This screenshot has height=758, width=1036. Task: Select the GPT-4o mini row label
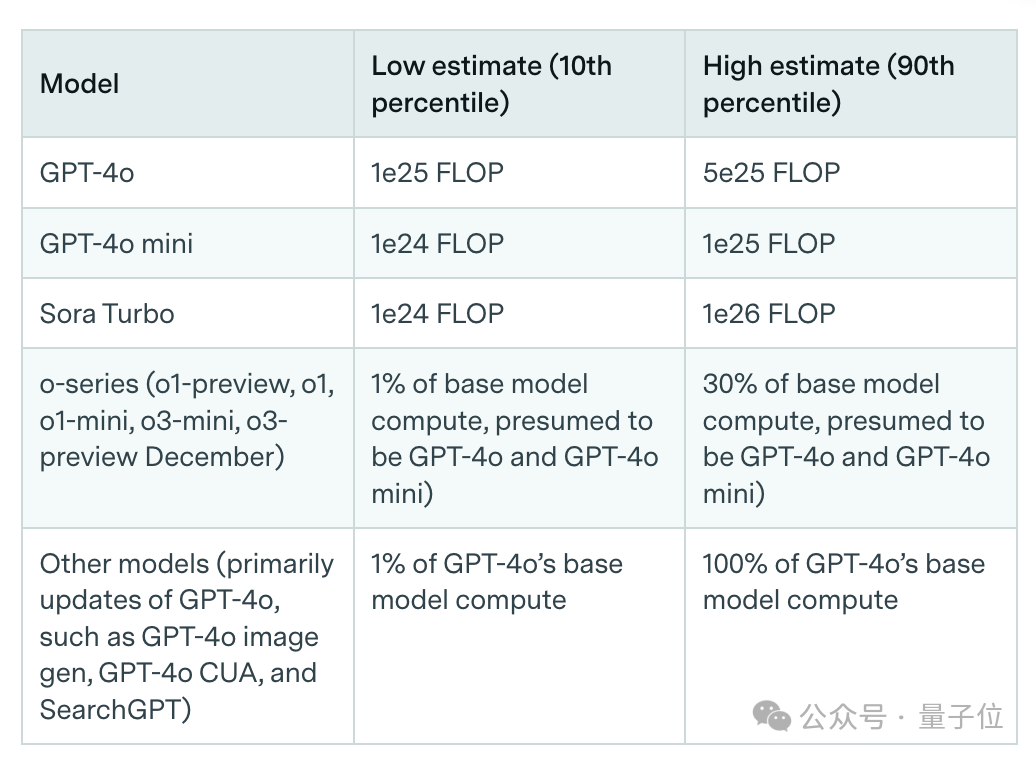pos(117,243)
